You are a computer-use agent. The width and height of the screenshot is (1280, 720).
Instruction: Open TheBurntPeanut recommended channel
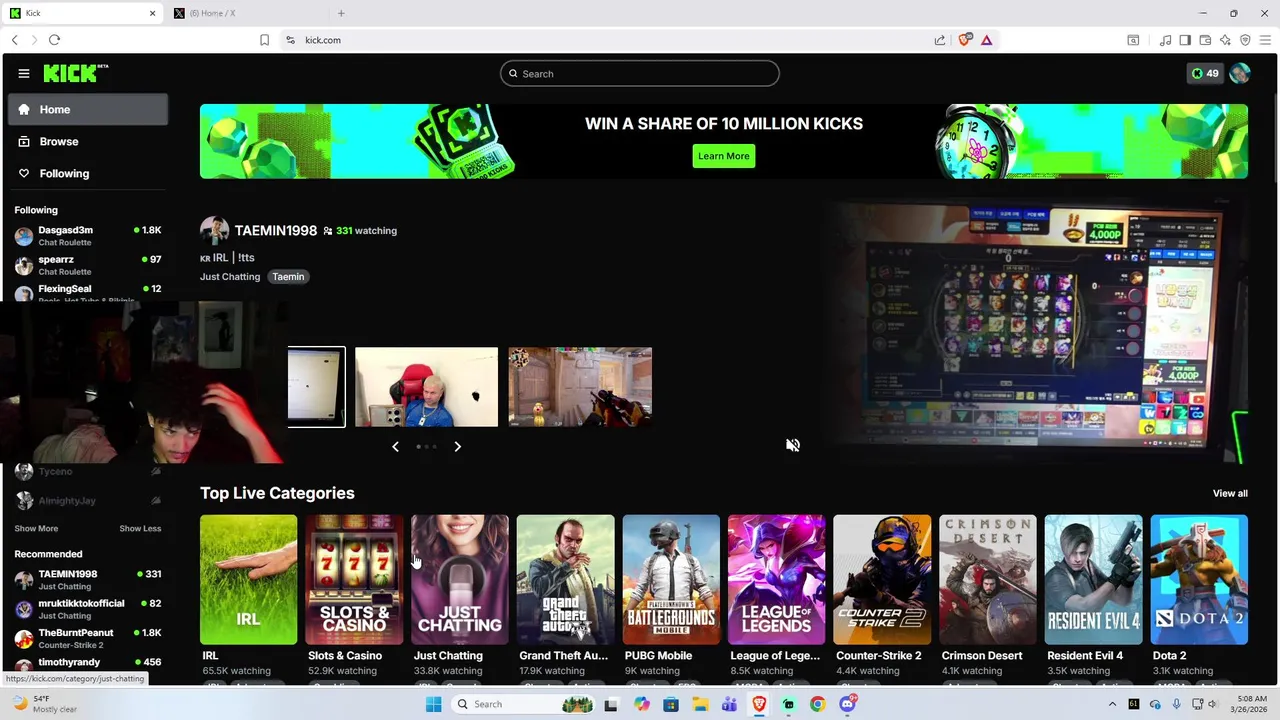(x=88, y=638)
